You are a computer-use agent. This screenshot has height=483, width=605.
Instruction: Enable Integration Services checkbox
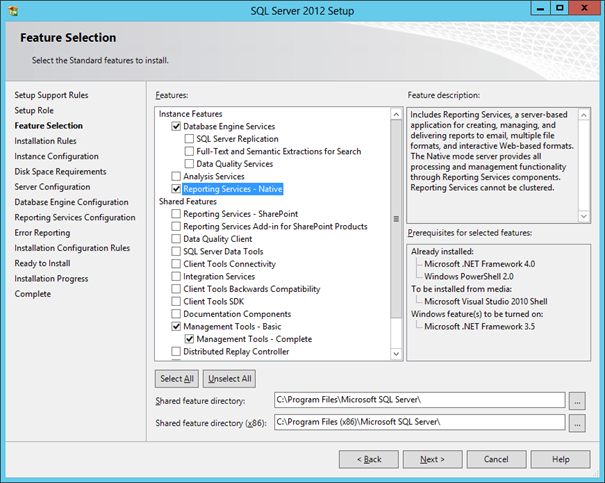[176, 276]
